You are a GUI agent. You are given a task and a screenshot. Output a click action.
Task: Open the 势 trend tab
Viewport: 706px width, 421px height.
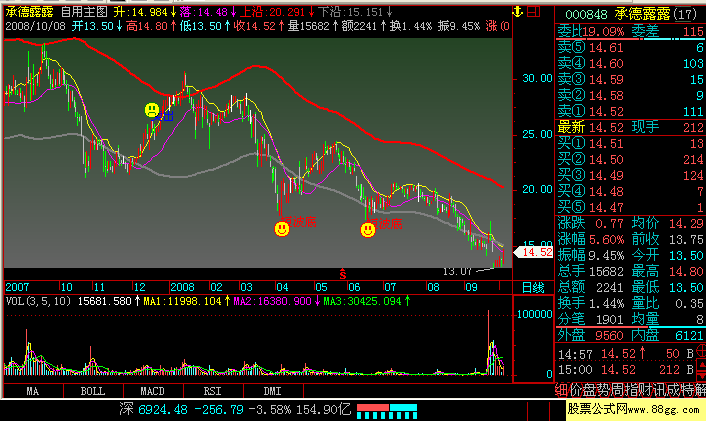pos(604,390)
